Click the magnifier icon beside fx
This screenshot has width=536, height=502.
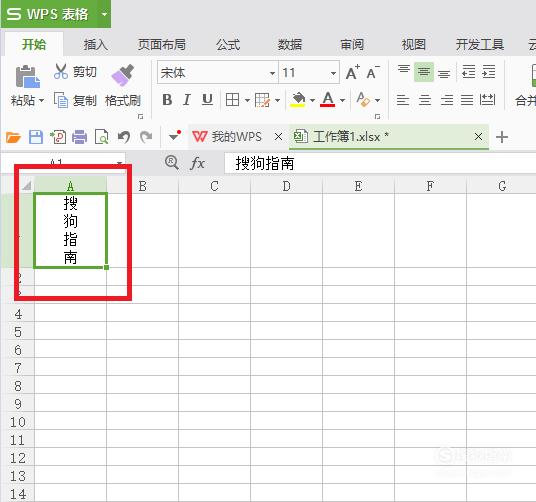[x=172, y=163]
